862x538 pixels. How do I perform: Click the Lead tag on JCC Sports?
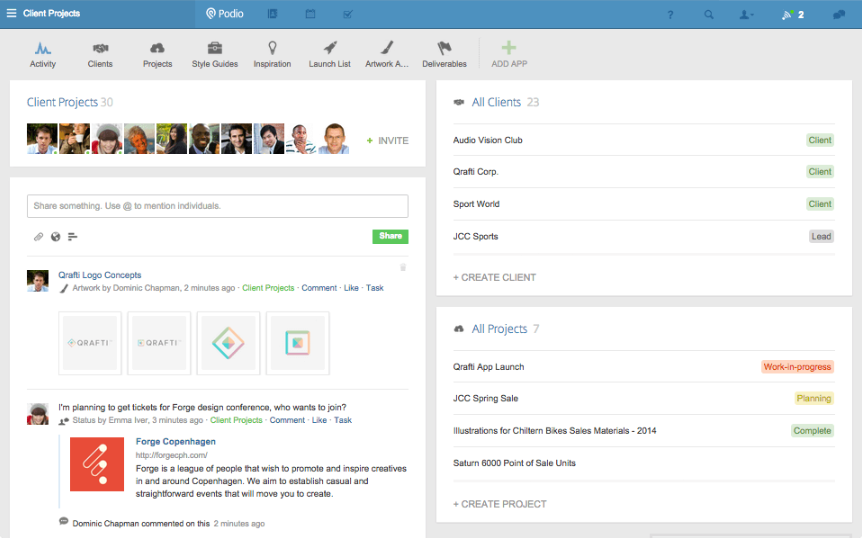pos(821,236)
